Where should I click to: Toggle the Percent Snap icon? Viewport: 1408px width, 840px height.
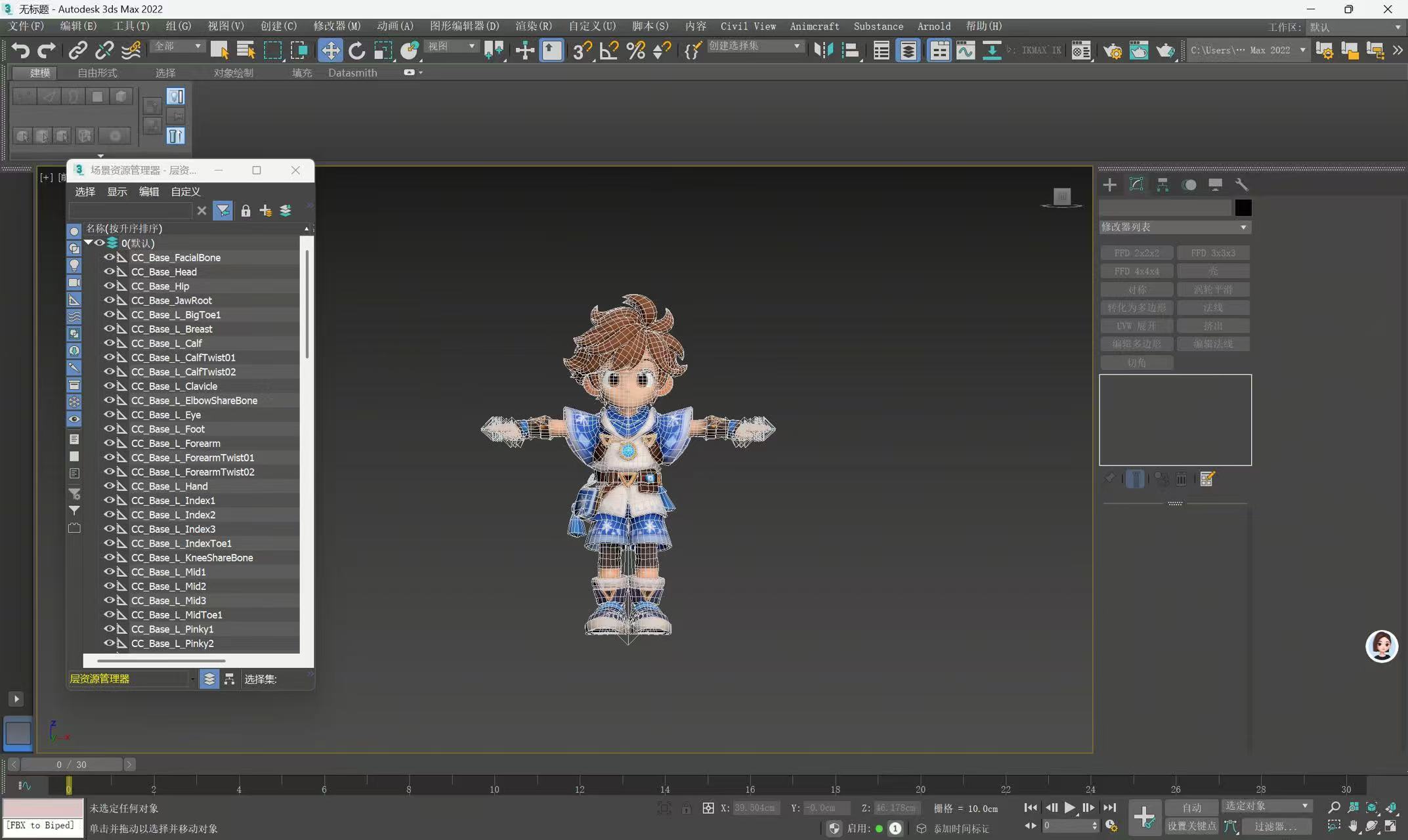[635, 50]
